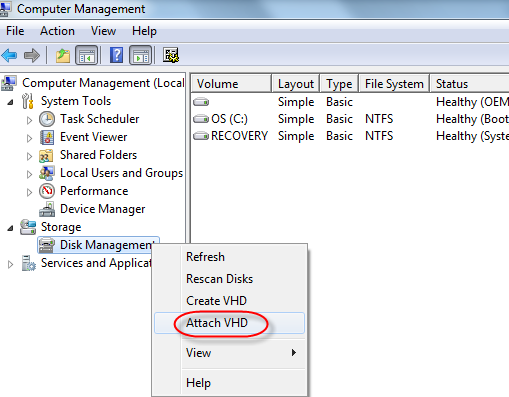This screenshot has width=509, height=397.
Task: Click the disk settings toolbar icon
Action: point(171,55)
